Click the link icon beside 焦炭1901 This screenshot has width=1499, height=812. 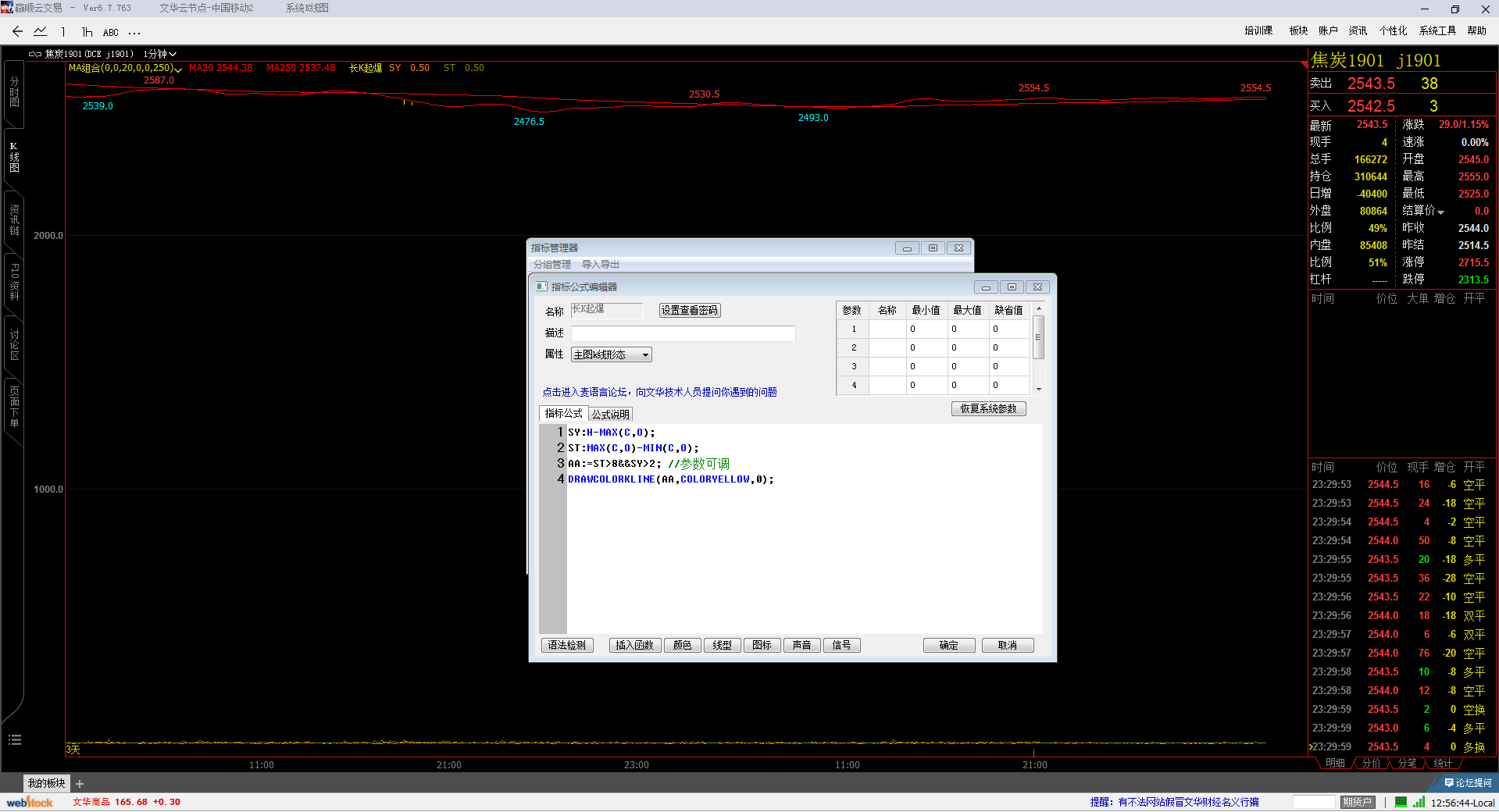click(35, 54)
